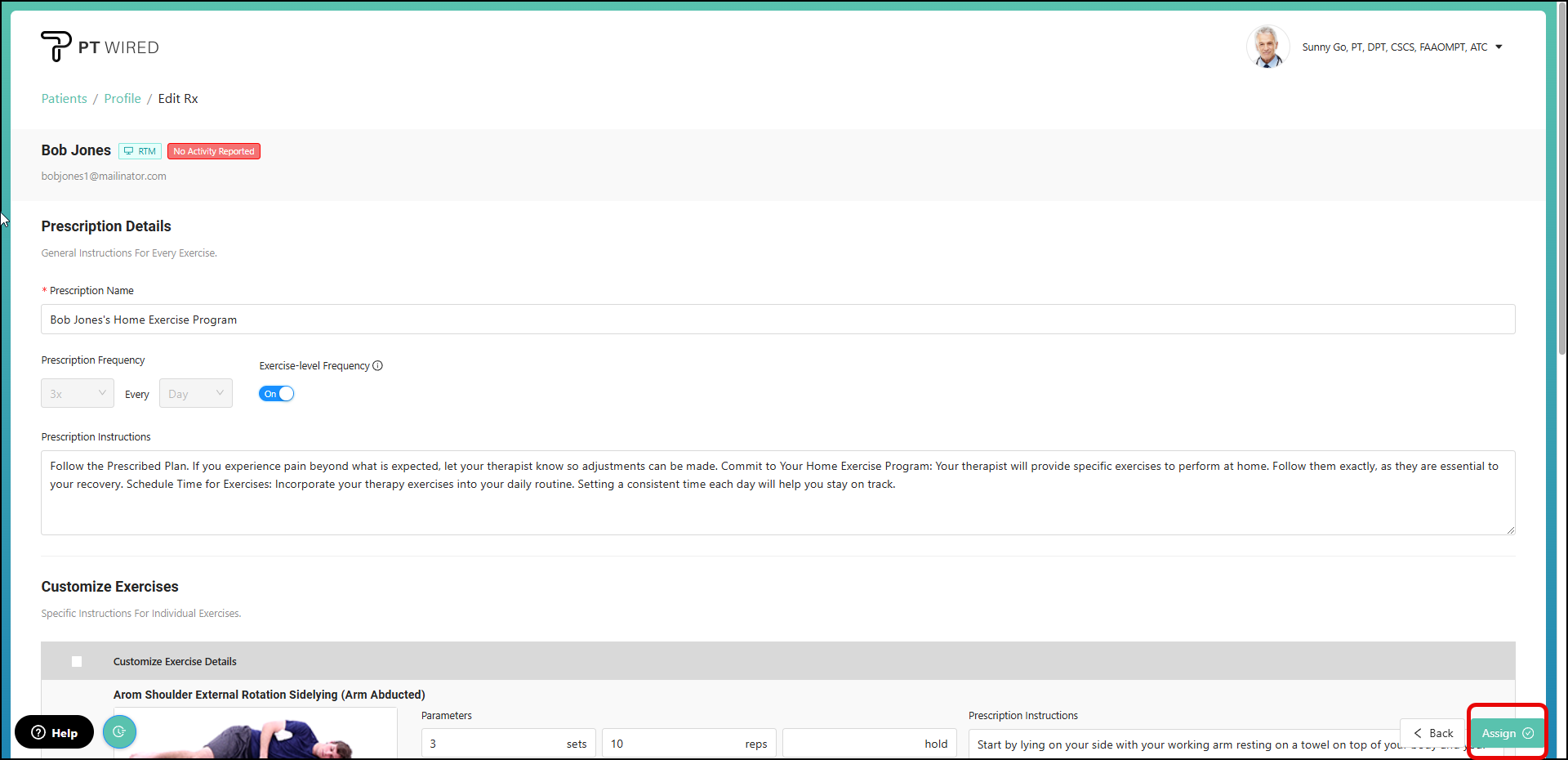Navigate to Profile in the breadcrumb

(x=122, y=99)
